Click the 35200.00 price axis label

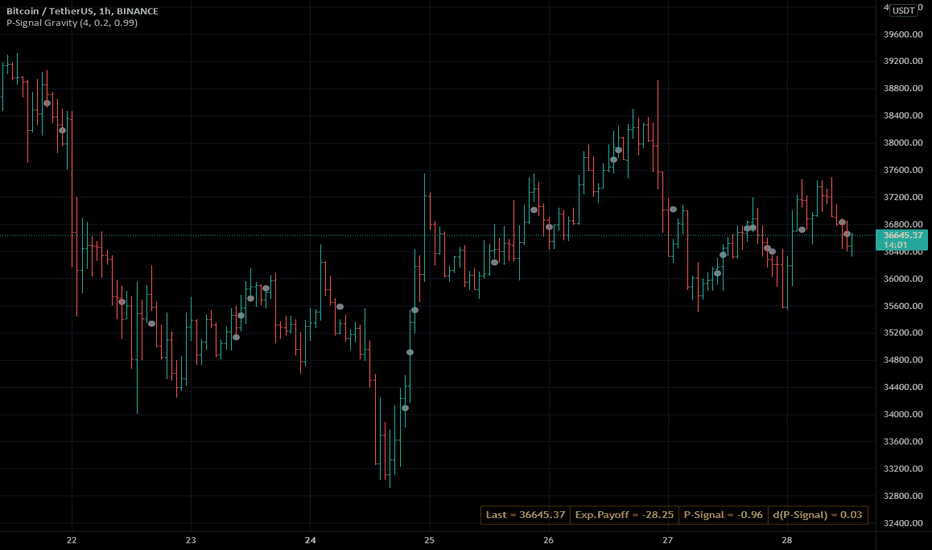coord(903,333)
